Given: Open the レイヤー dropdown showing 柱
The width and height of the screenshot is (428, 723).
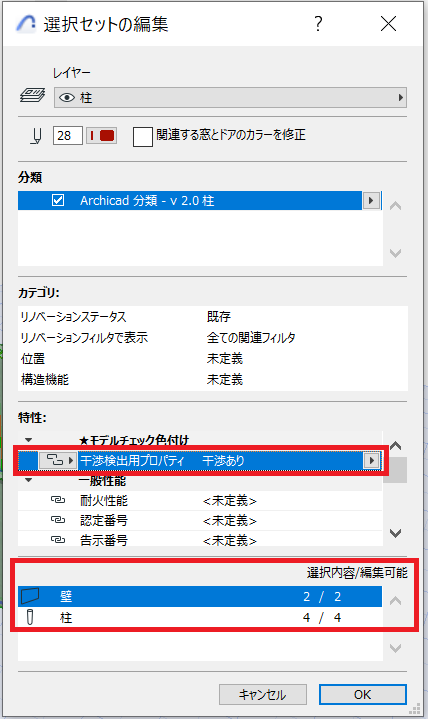Looking at the screenshot, I should (x=230, y=98).
